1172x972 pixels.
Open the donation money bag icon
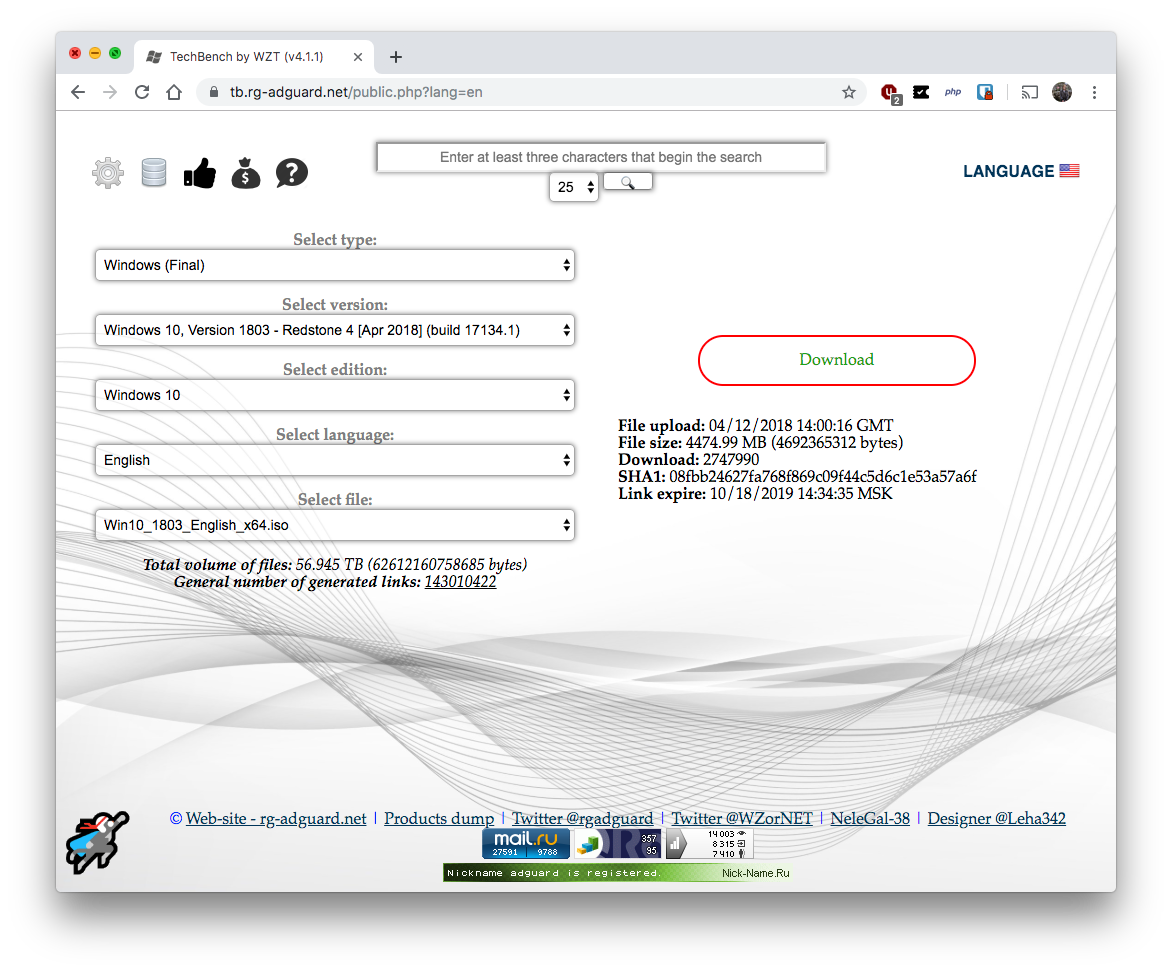pos(245,172)
